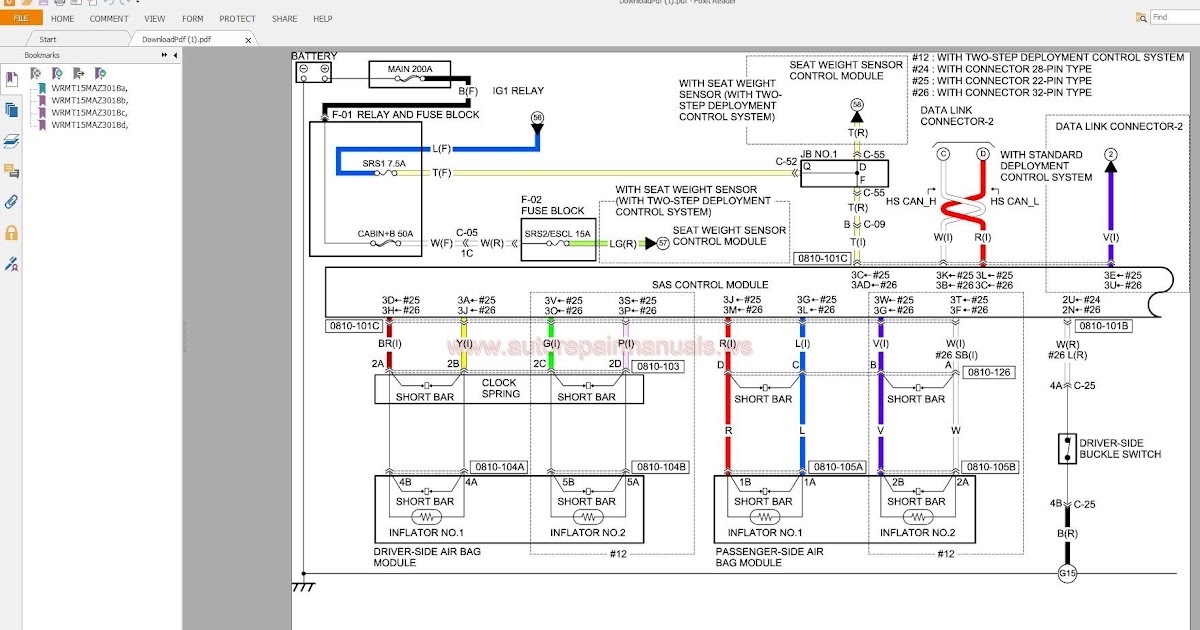Open the FORM ribbon tab
This screenshot has width=1200, height=630.
pyautogui.click(x=193, y=18)
